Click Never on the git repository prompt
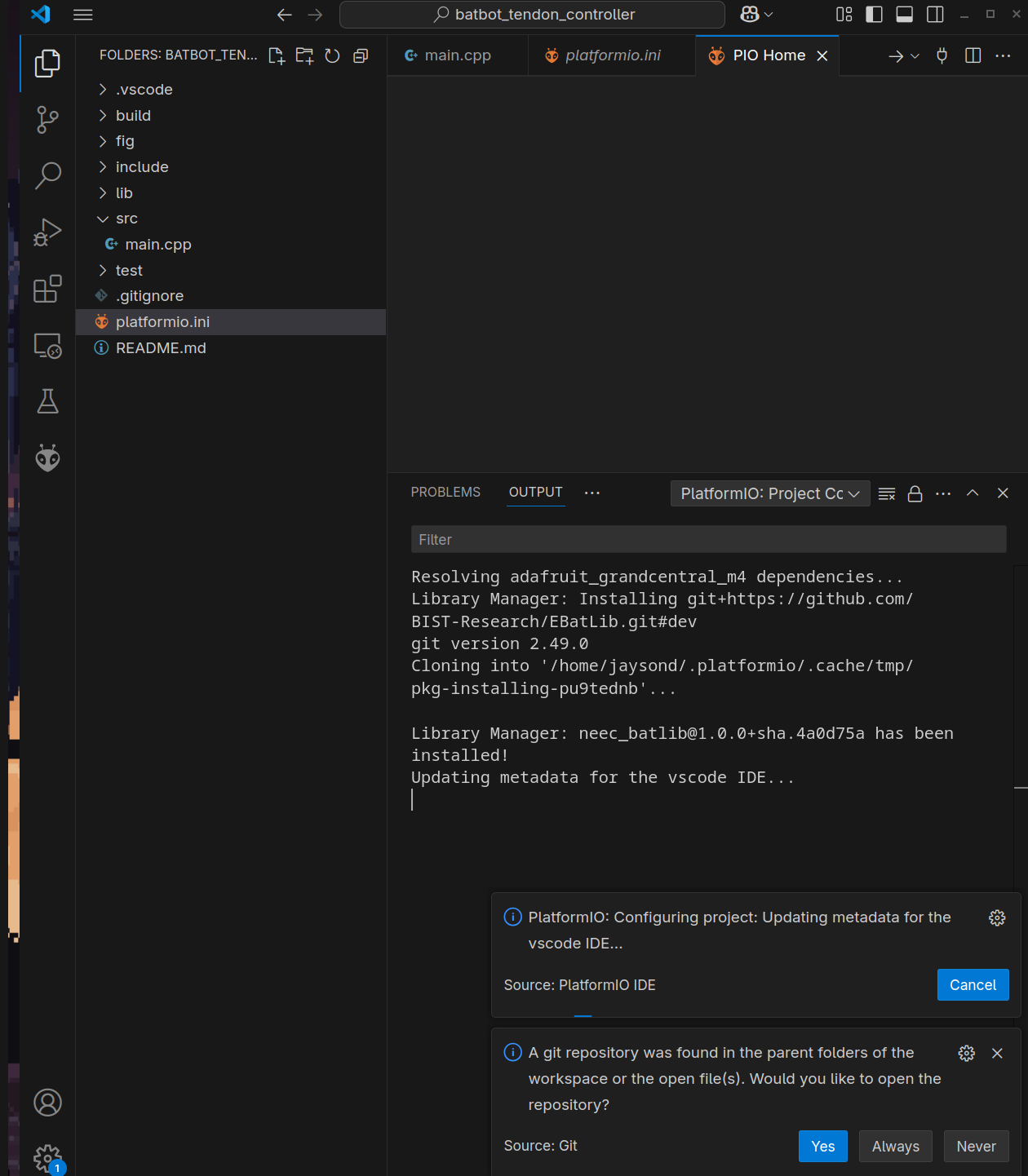The width and height of the screenshot is (1028, 1176). coord(976,1146)
